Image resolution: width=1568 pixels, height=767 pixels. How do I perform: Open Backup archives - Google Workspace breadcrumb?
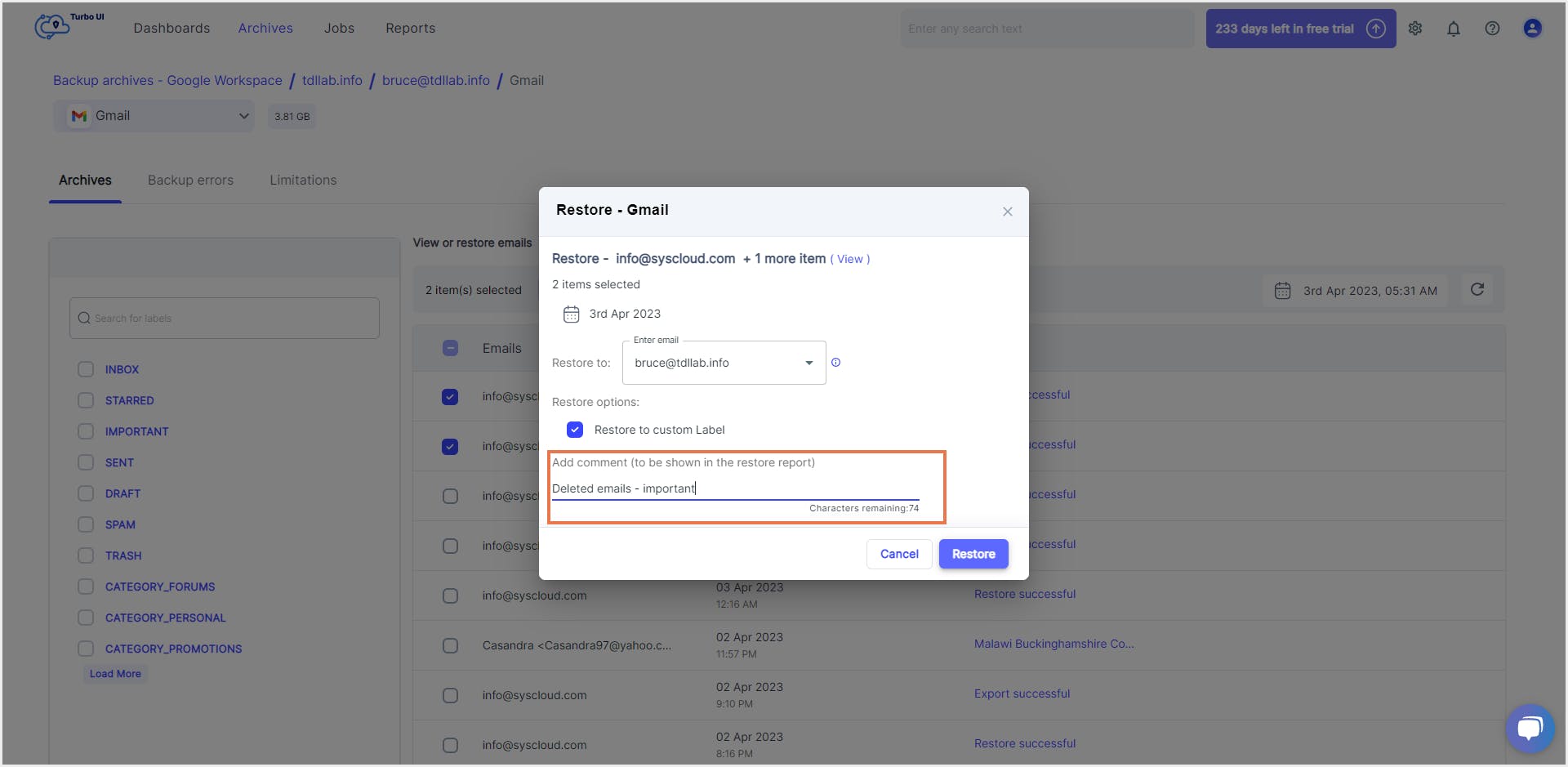coord(167,80)
